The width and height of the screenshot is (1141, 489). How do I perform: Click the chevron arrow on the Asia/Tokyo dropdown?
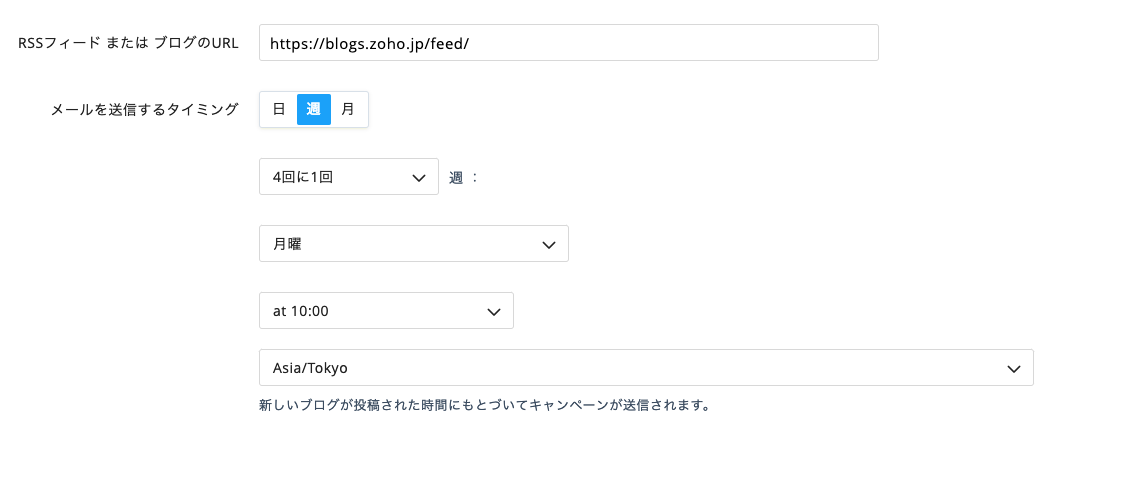pos(1013,369)
